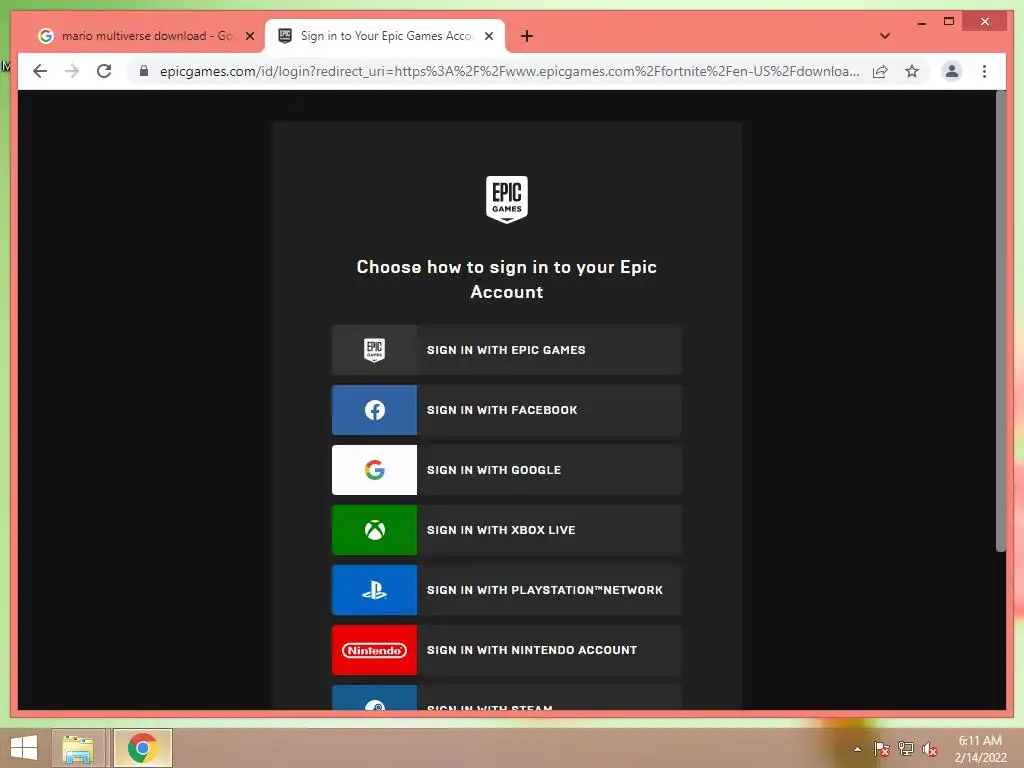Screen dimensions: 1024x768
Task: Open Action Center flag icon
Action: 881,749
